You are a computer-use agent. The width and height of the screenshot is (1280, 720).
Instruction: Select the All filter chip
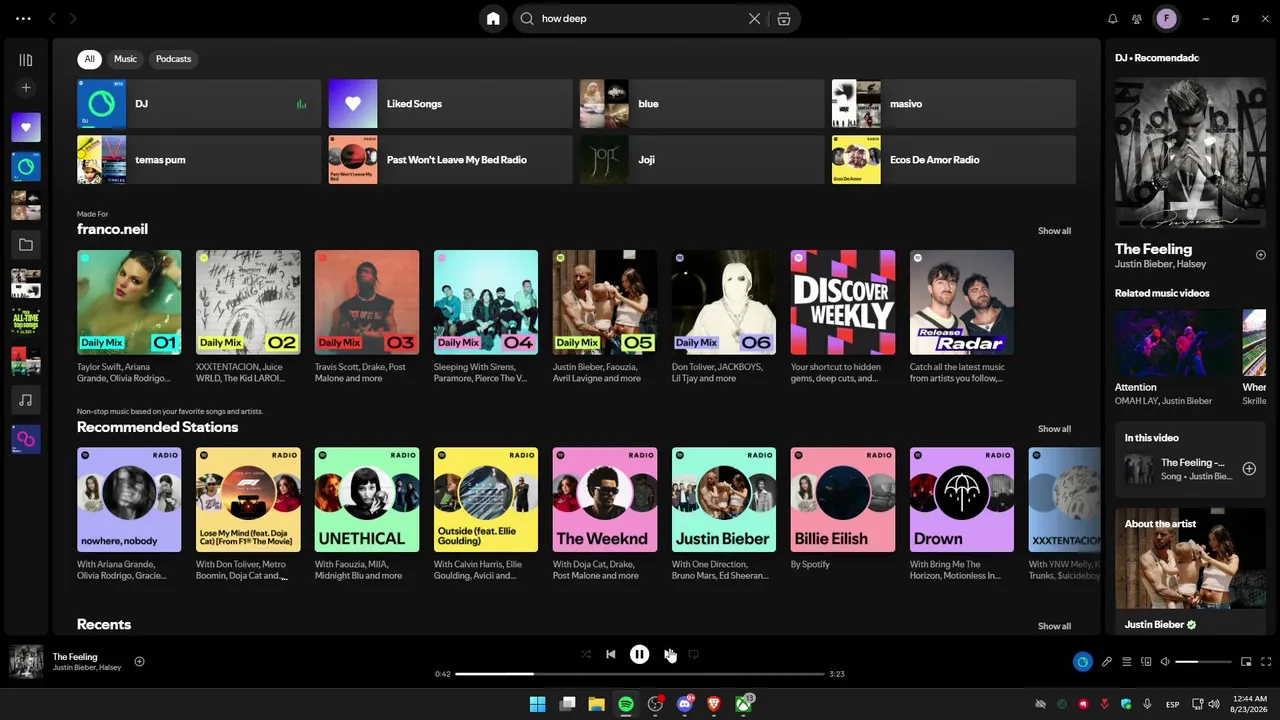click(x=89, y=59)
